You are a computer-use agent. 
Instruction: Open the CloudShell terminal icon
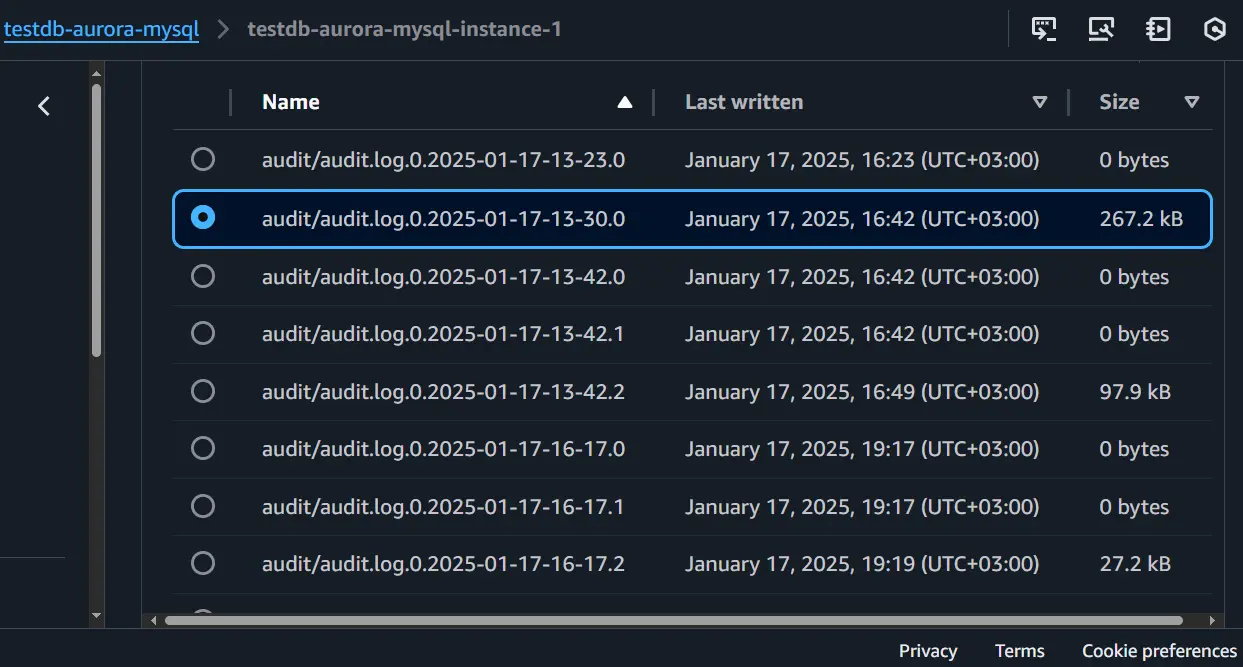coord(1044,29)
